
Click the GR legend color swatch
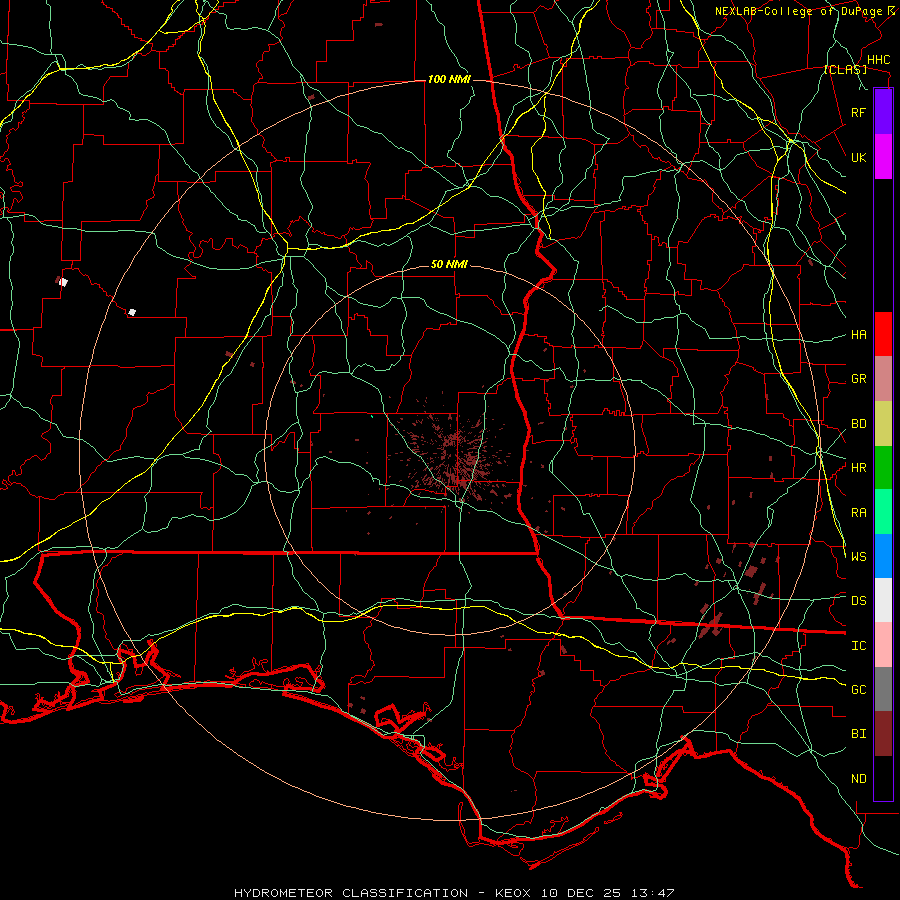(x=883, y=379)
